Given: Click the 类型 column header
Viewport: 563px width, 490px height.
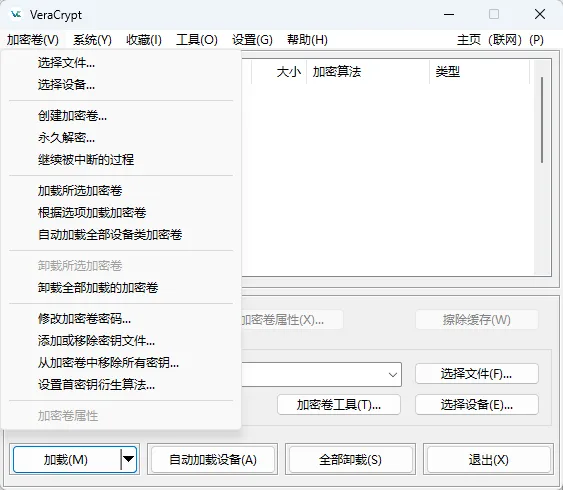Looking at the screenshot, I should click(479, 72).
